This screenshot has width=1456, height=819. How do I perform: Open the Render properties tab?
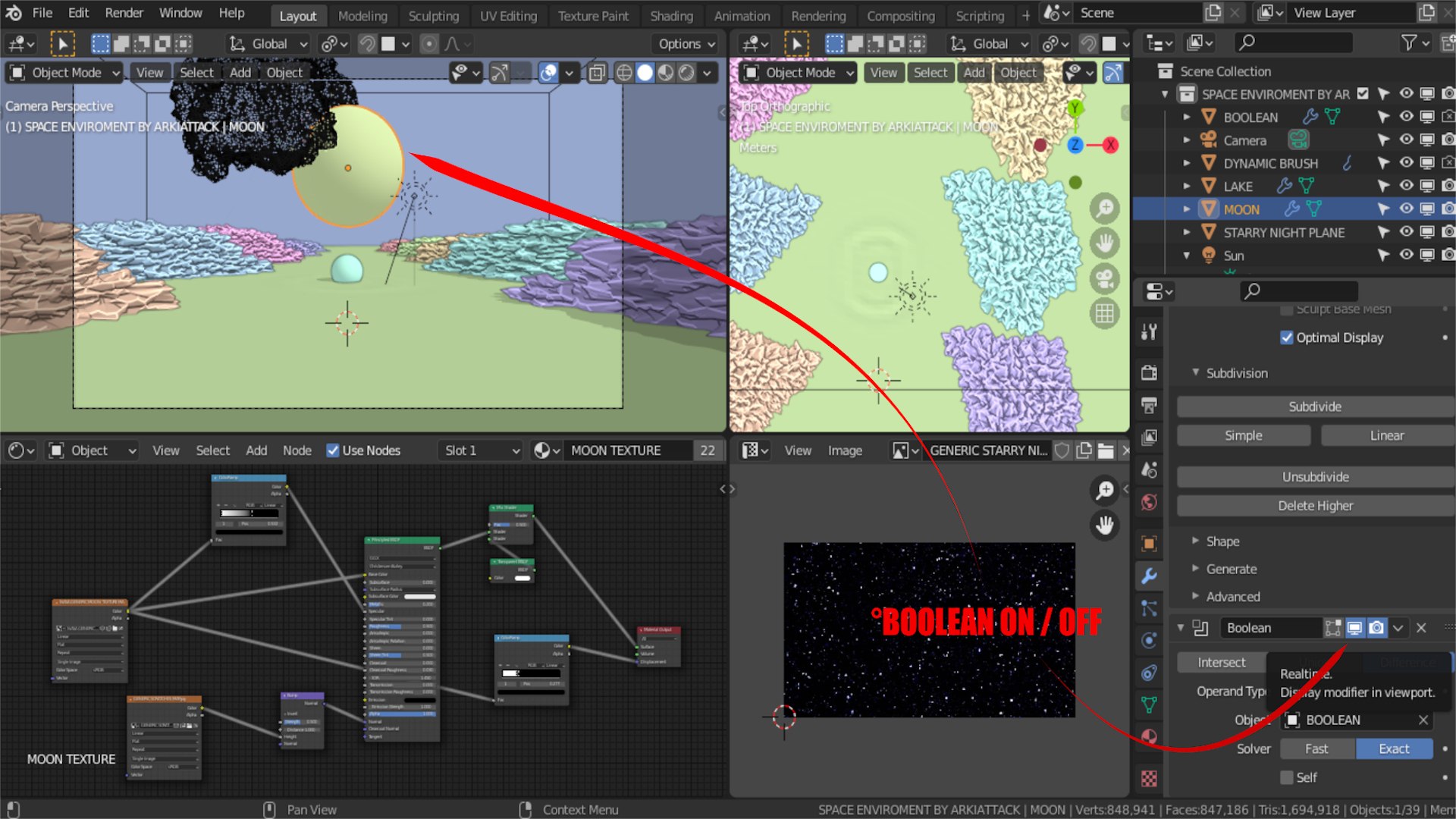[1150, 372]
